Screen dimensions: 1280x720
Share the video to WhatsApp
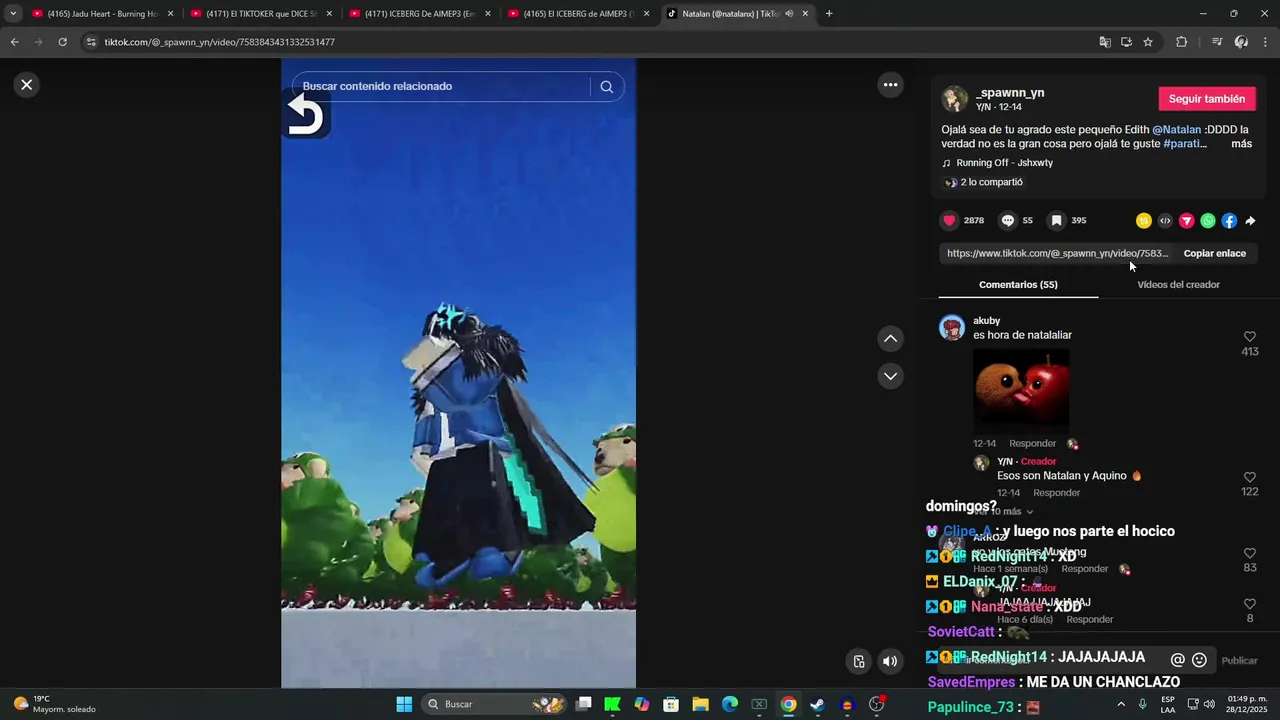(x=1208, y=221)
